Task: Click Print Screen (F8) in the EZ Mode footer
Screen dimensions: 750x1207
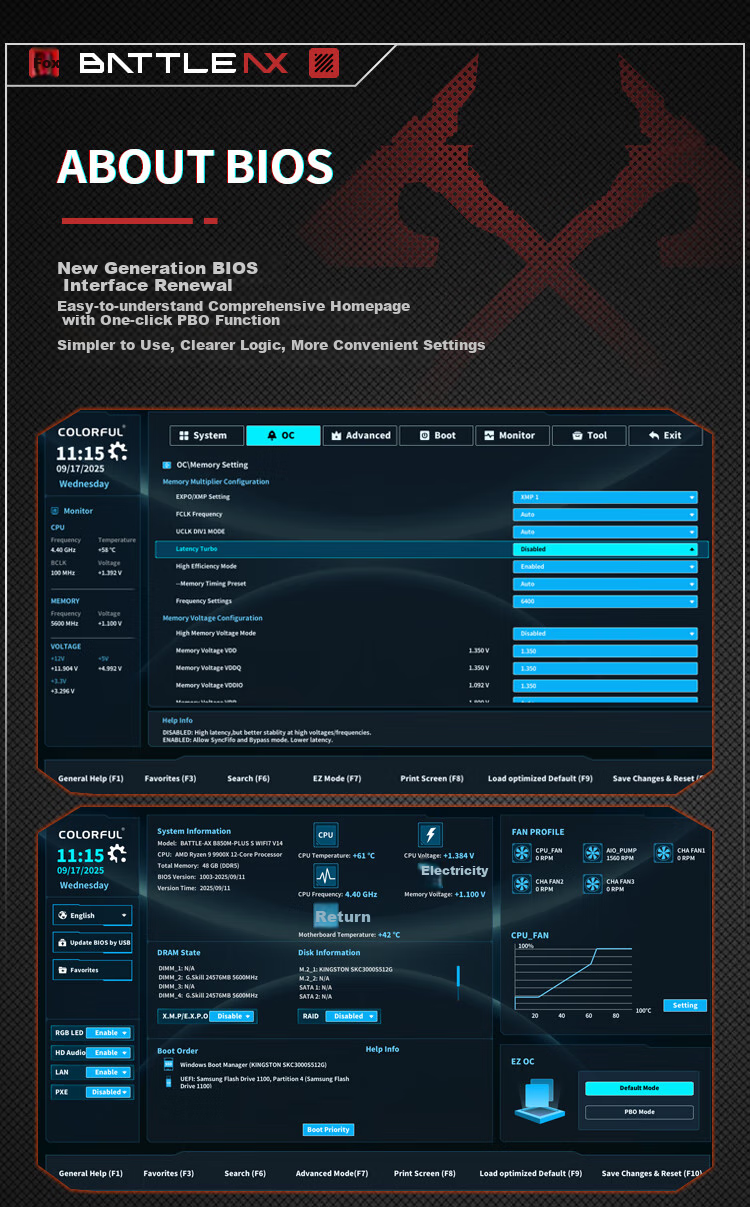Action: 425,1173
